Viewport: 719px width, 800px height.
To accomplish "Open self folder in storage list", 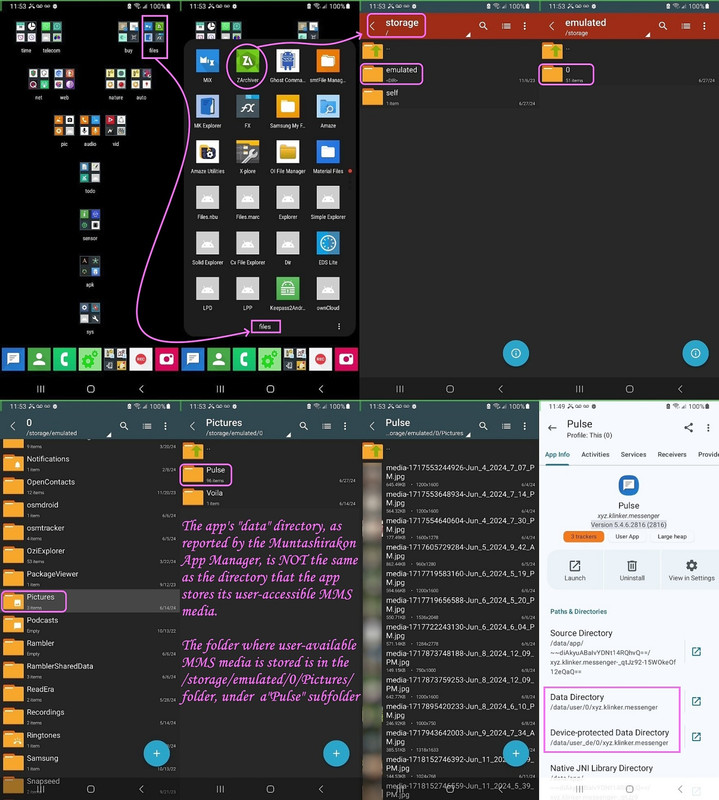I will 449,97.
